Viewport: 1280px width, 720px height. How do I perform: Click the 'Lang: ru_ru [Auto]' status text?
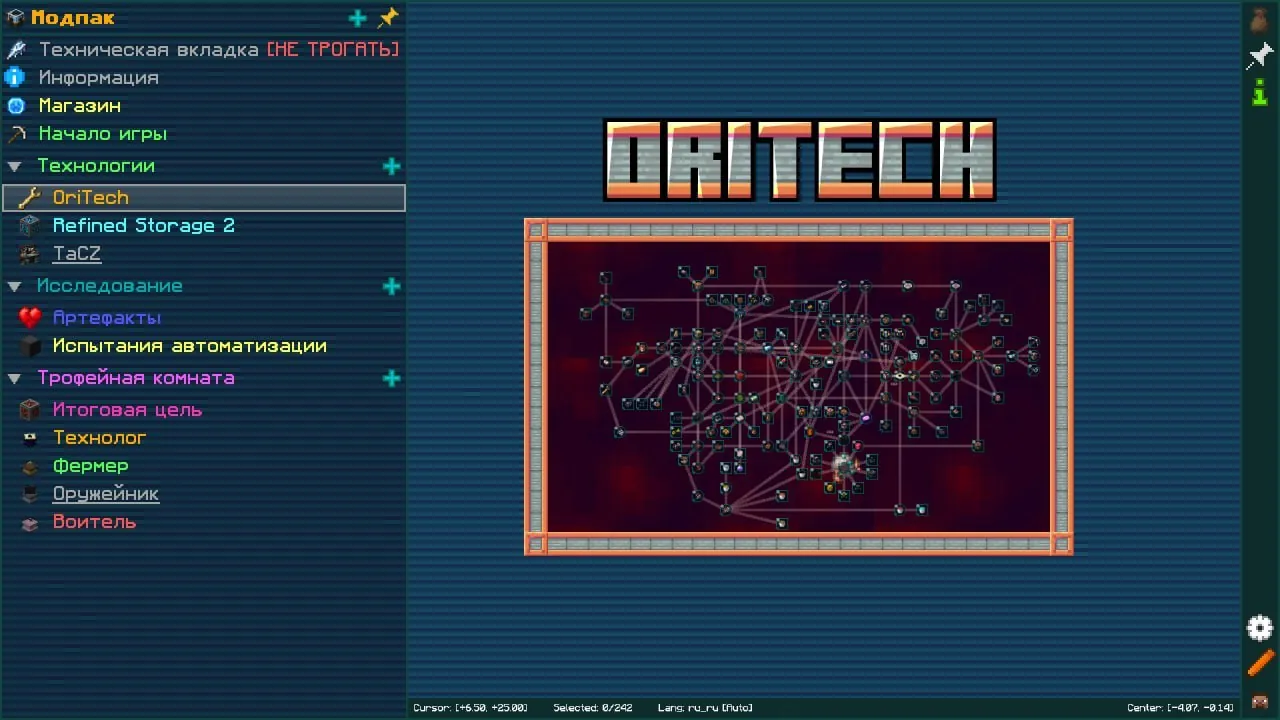pos(705,708)
